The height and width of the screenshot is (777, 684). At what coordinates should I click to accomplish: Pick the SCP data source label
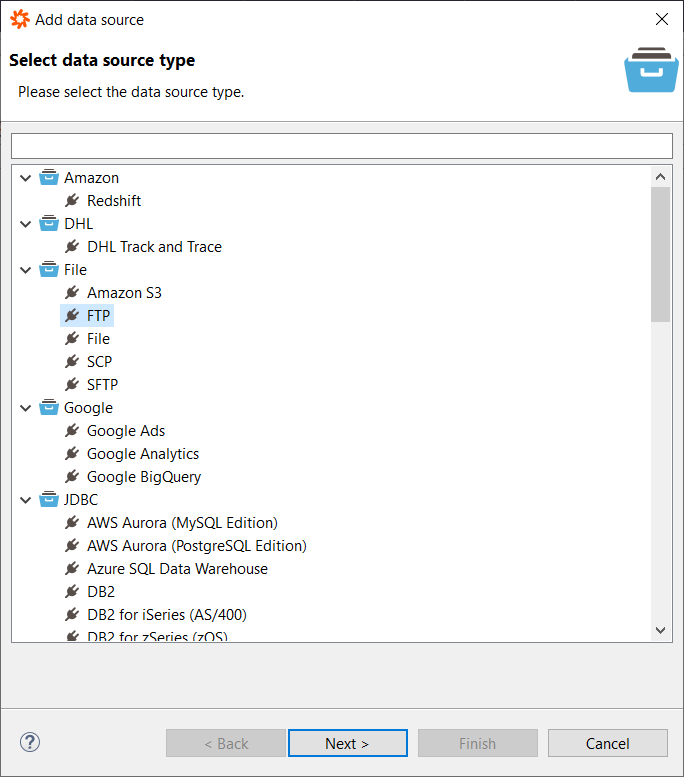click(100, 362)
